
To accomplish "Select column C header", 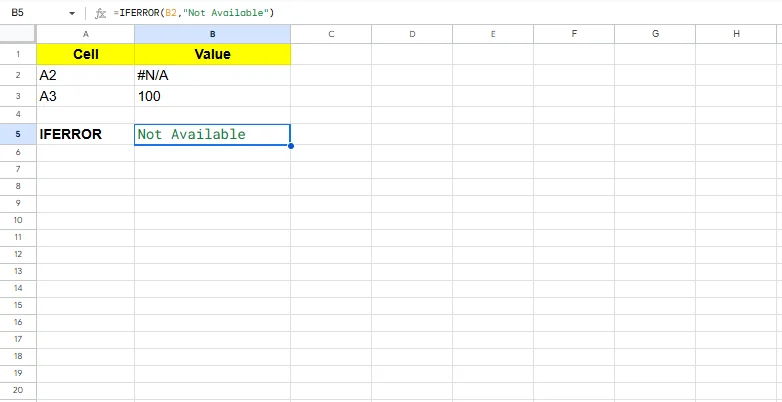I will click(331, 34).
